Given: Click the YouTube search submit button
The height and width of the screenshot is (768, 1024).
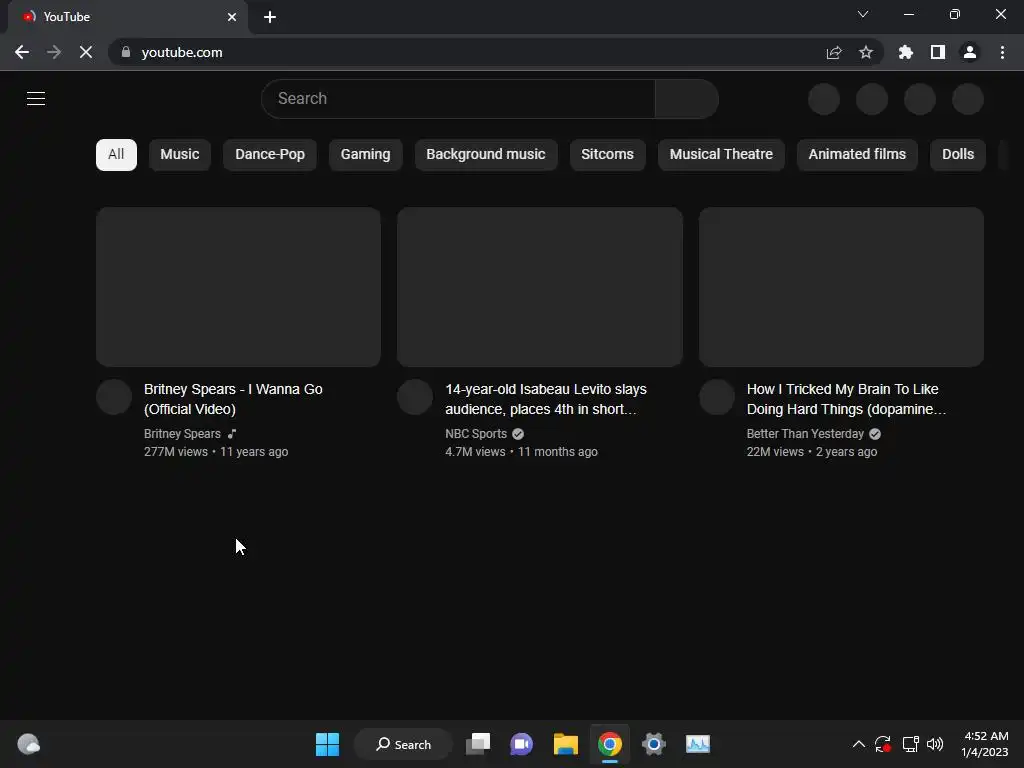Looking at the screenshot, I should coord(687,99).
